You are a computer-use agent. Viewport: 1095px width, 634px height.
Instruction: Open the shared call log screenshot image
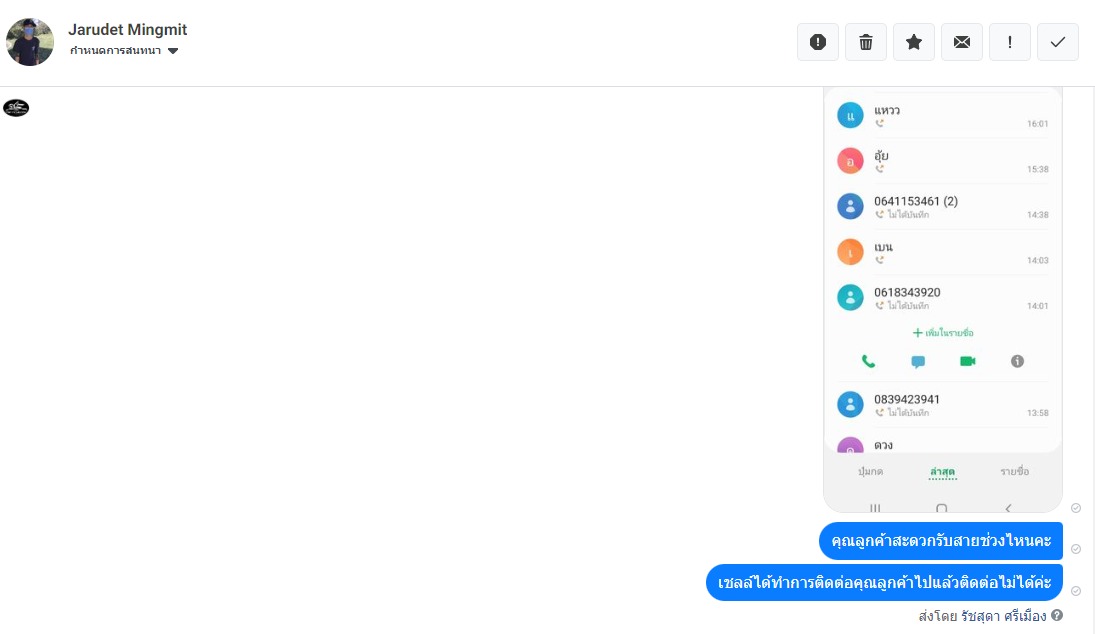coord(943,300)
